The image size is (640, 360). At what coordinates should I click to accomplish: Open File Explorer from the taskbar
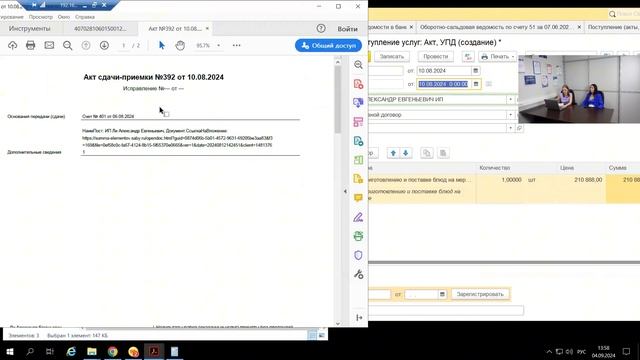(x=92, y=351)
